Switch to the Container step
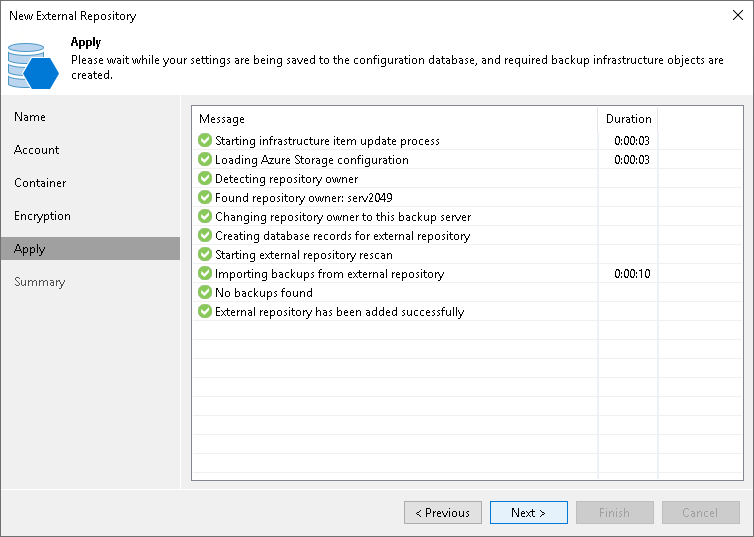Screen dimensions: 754x537 (x=40, y=183)
